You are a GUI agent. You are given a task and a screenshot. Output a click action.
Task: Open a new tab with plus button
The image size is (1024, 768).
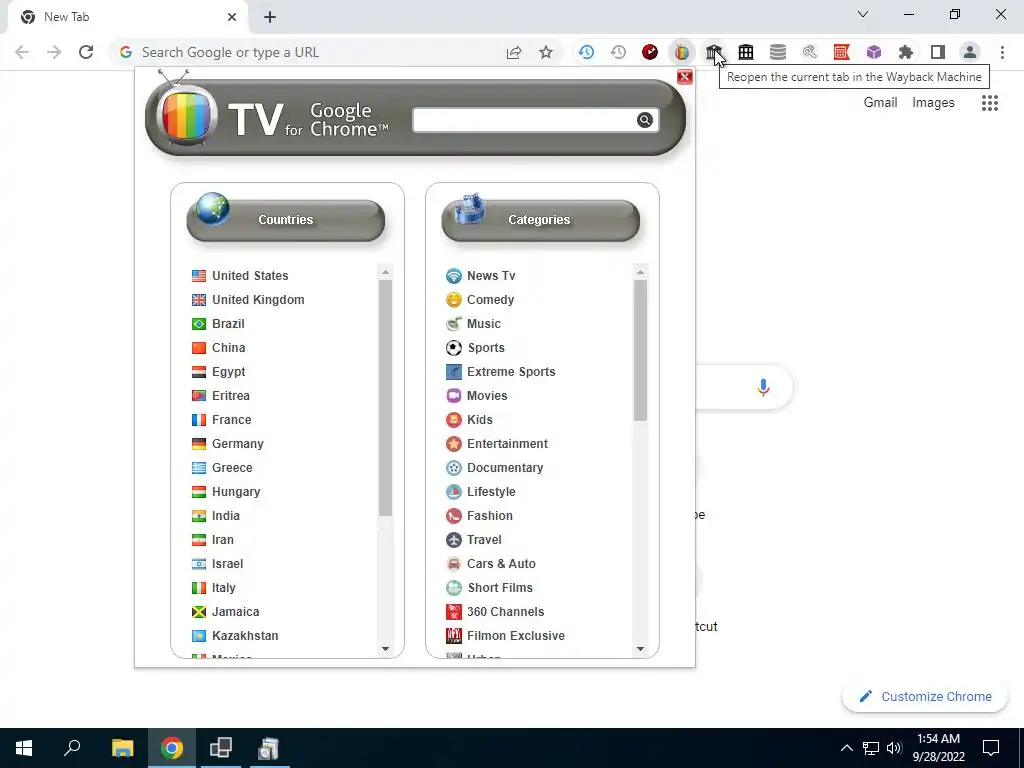pos(270,17)
